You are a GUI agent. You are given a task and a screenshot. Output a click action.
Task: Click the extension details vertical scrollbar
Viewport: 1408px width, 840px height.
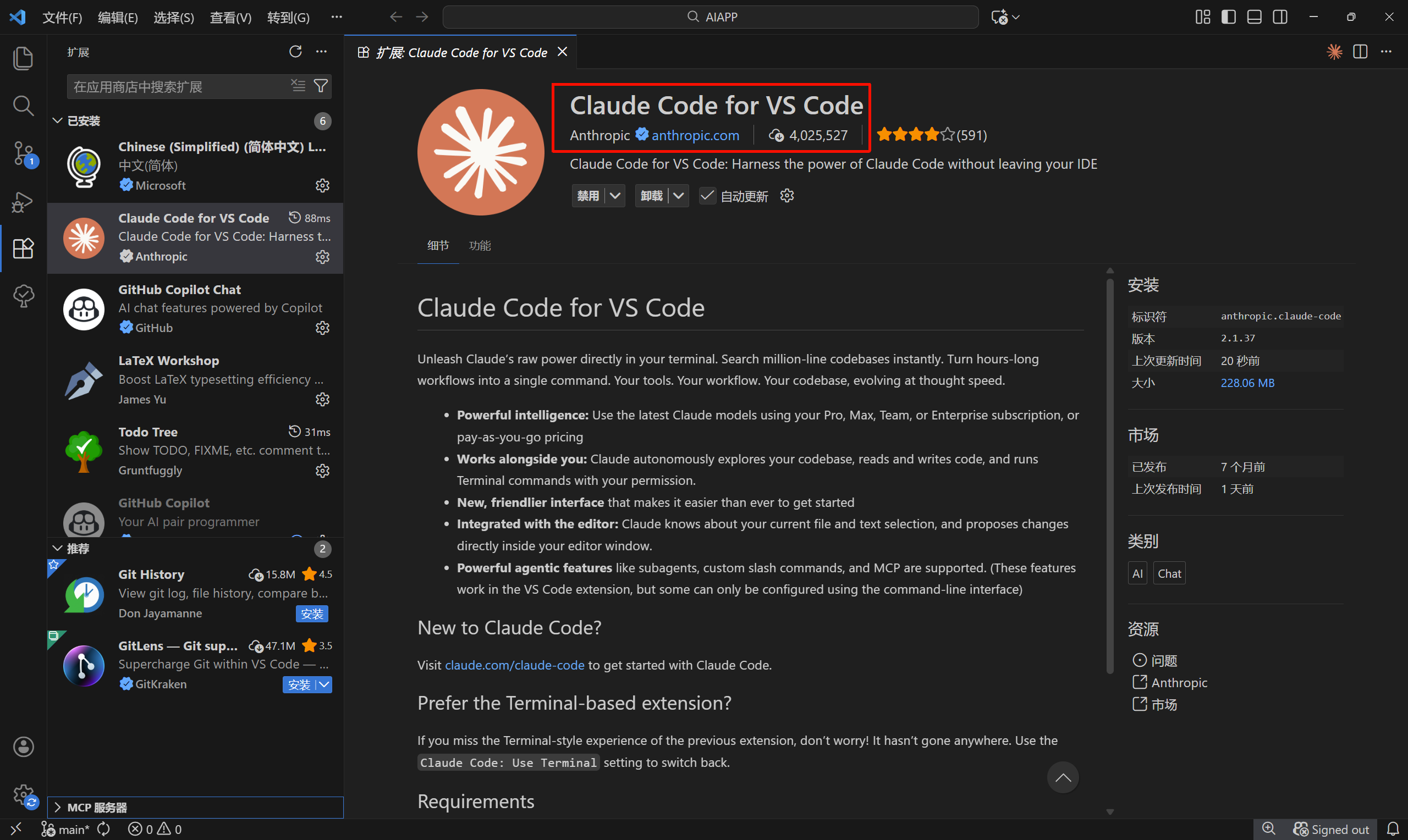tap(1110, 476)
